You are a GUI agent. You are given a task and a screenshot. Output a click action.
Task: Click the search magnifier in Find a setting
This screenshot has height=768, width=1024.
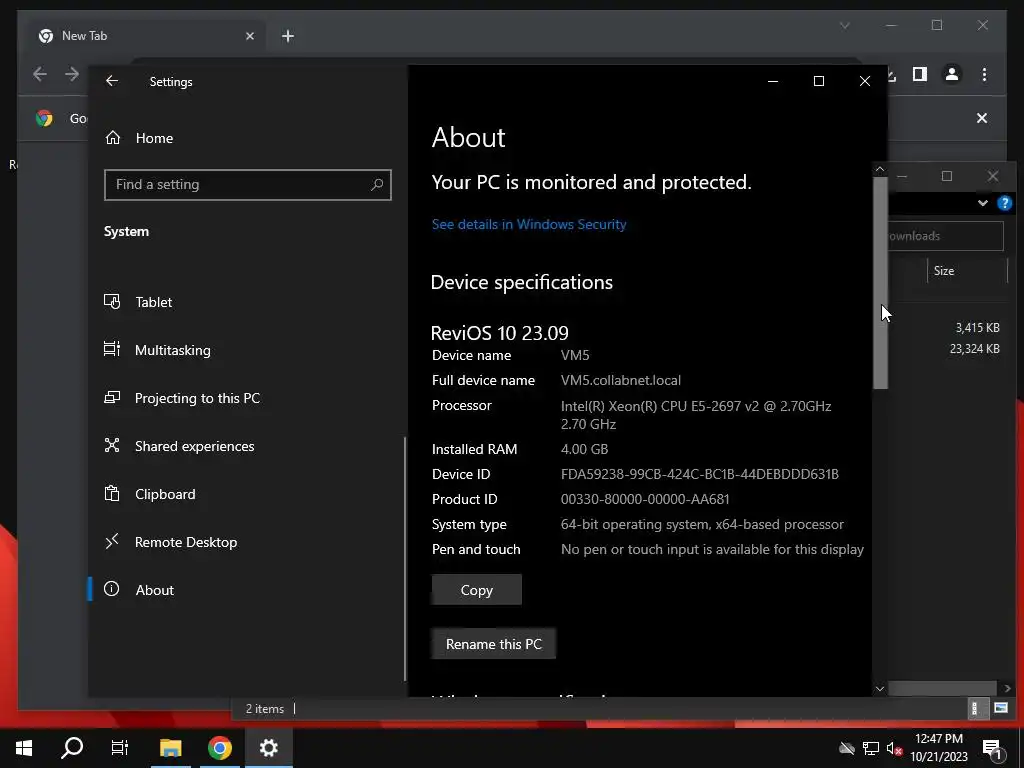(377, 185)
